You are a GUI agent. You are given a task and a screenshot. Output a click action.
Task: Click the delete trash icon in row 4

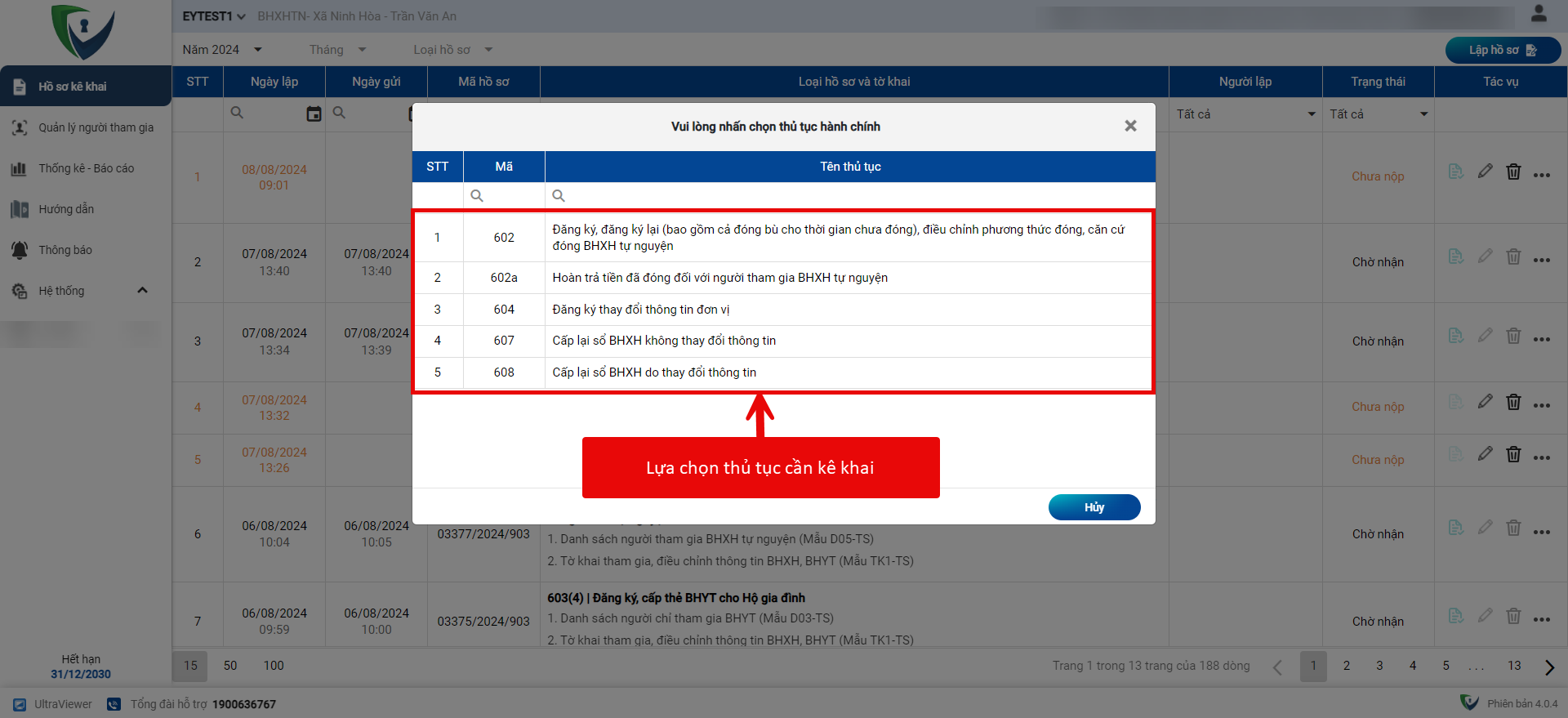[x=1513, y=402]
